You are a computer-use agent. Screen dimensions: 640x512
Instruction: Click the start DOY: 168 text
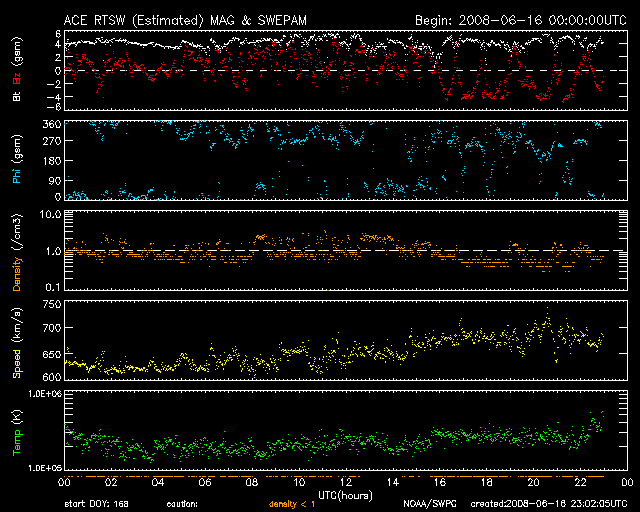pyautogui.click(x=98, y=504)
